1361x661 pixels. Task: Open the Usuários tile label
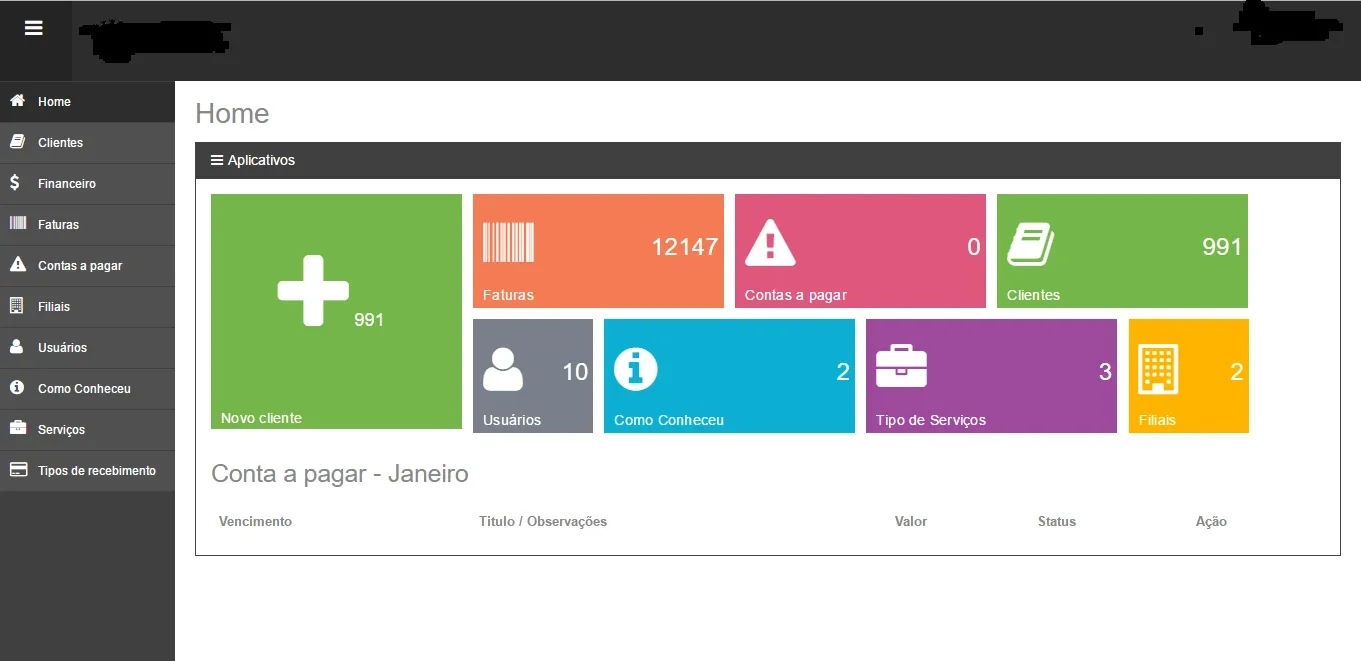coord(512,420)
